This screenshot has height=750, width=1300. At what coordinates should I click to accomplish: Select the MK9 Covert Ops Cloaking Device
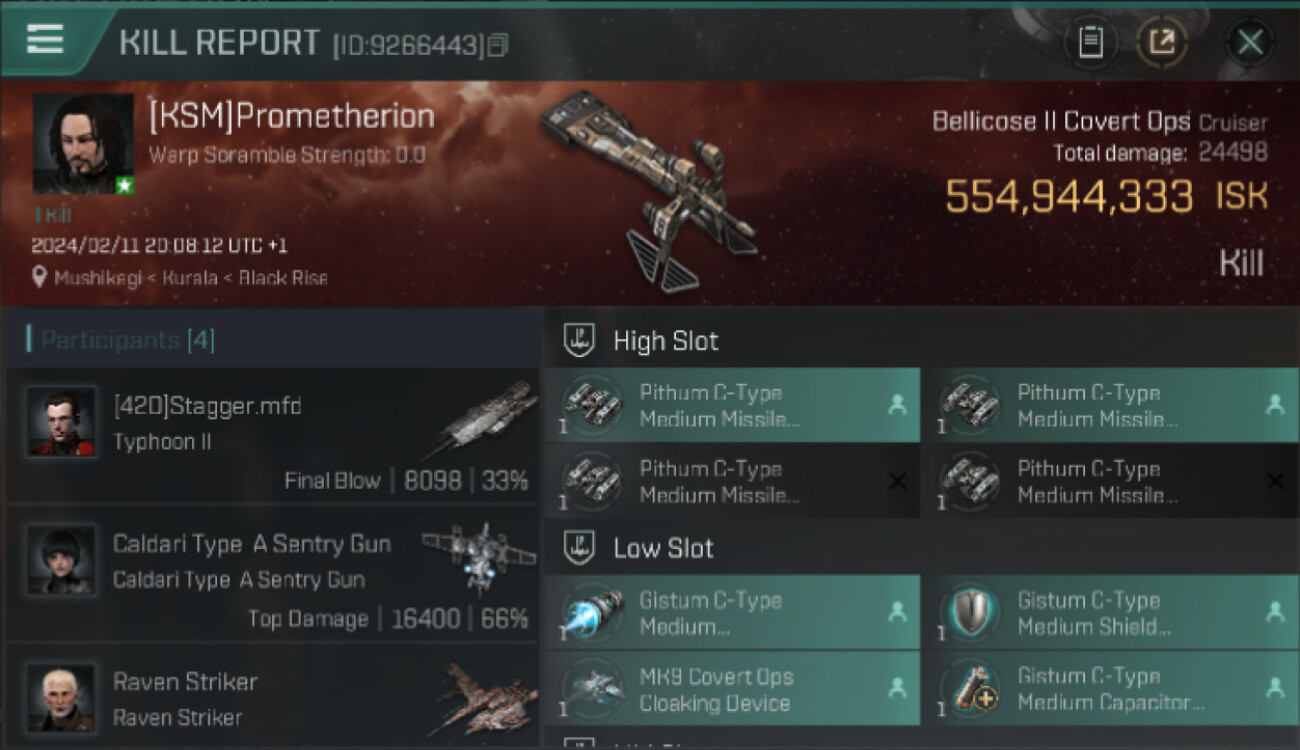pyautogui.click(x=732, y=689)
